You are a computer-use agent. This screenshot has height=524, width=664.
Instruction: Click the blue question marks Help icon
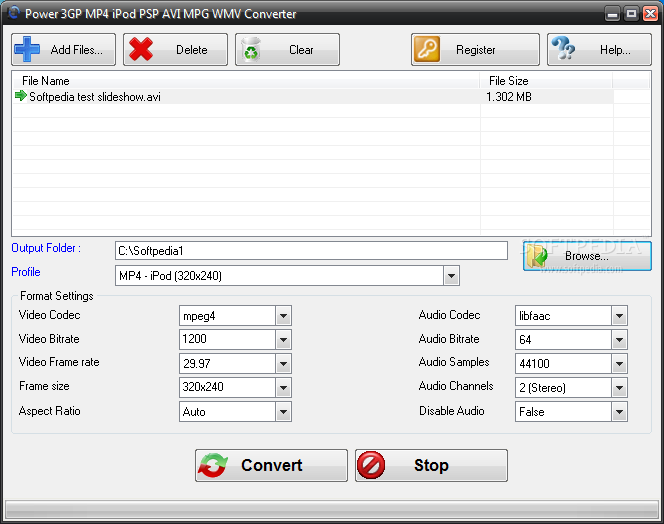564,48
